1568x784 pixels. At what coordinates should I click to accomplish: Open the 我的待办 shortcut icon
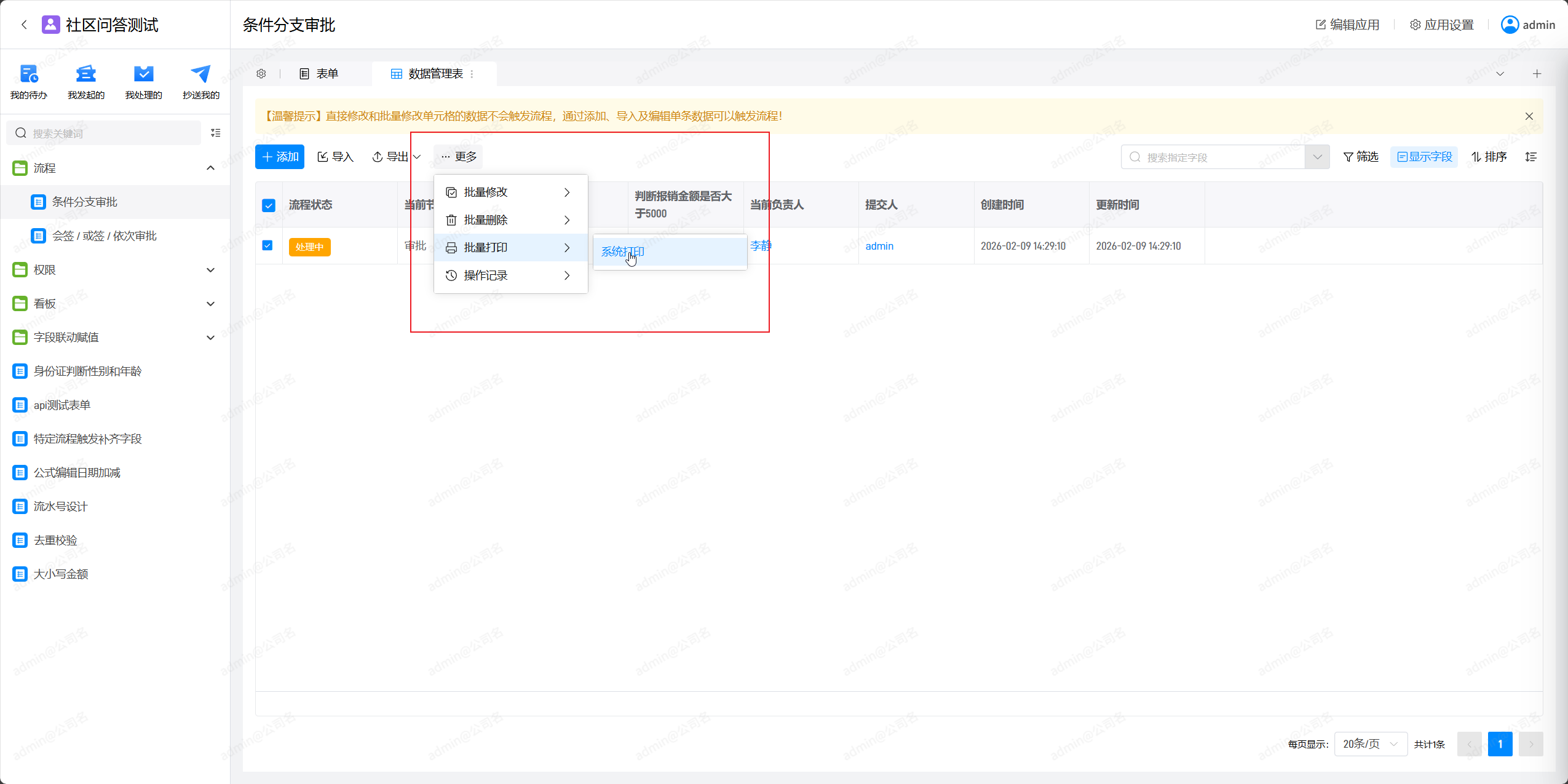(28, 75)
